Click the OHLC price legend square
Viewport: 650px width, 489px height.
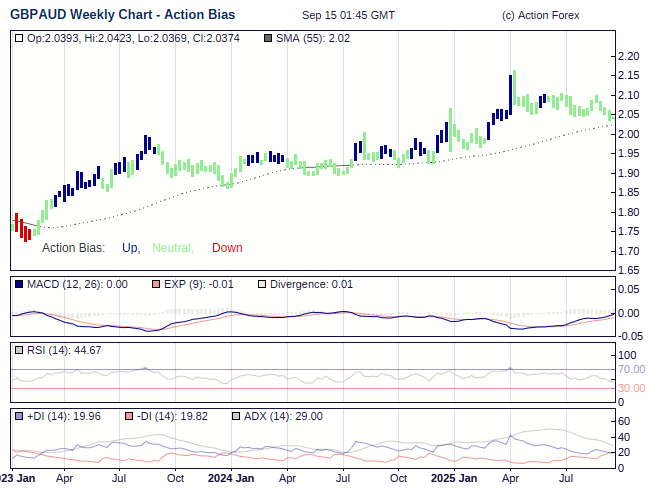coord(19,38)
